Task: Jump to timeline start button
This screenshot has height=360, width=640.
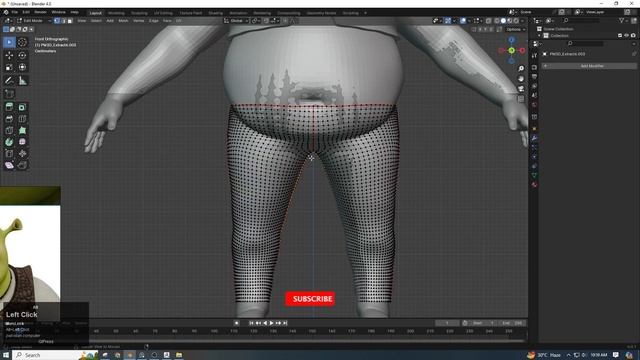Action: click(x=251, y=323)
